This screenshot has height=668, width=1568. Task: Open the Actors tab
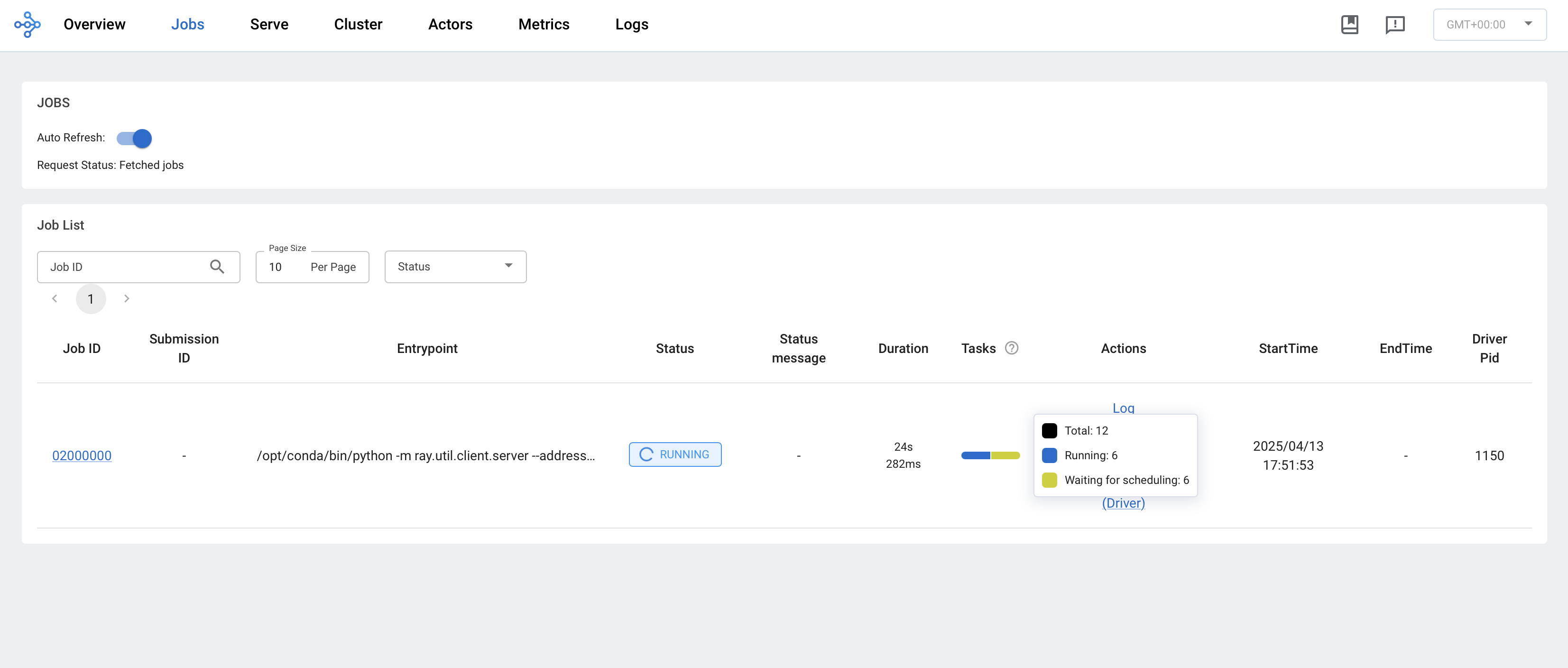click(450, 24)
